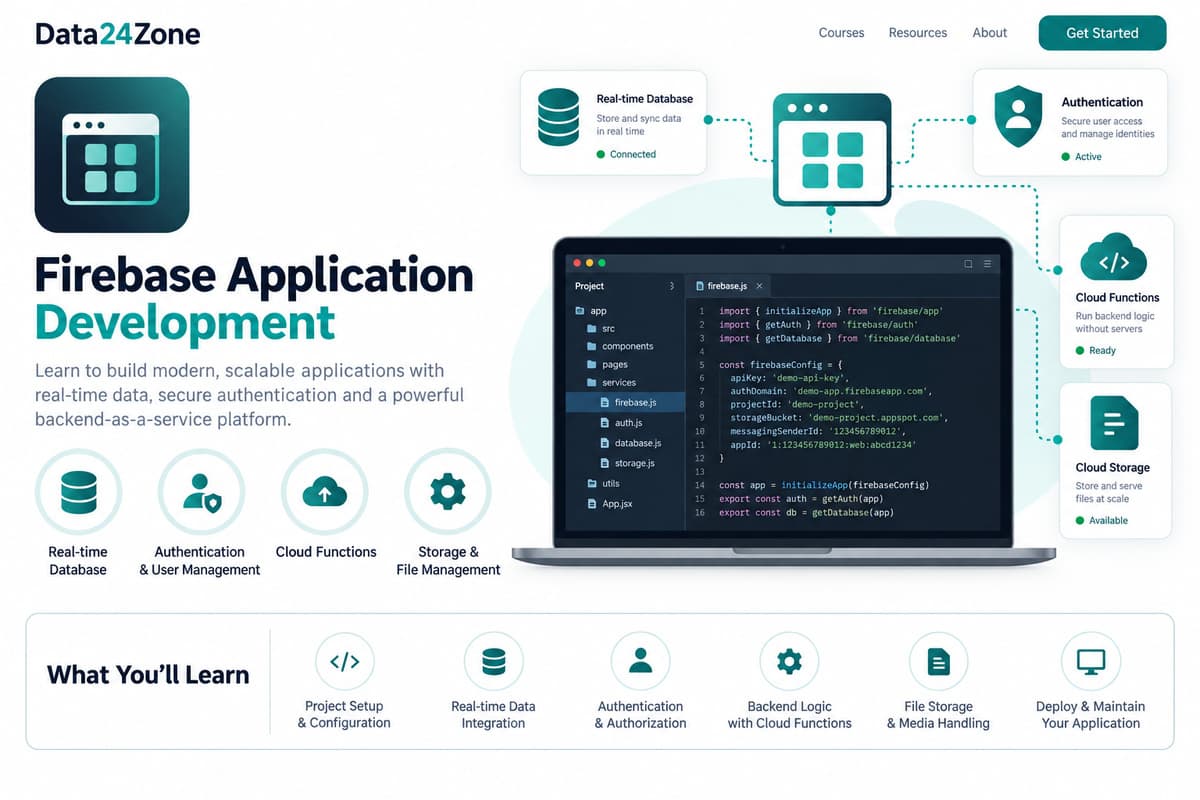Click the File Storage document icon
1200x800 pixels.
tap(938, 661)
